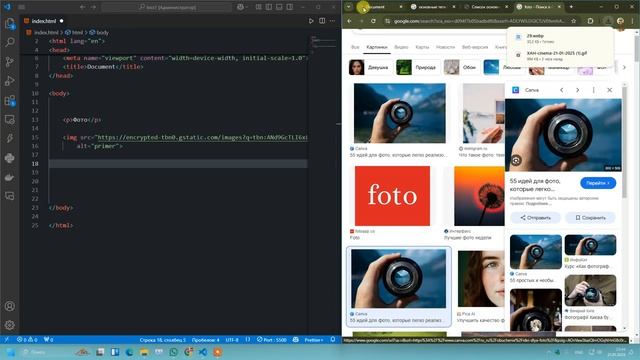Reload the Chrome page
Viewport: 640px width, 360px height.
coord(373,21)
